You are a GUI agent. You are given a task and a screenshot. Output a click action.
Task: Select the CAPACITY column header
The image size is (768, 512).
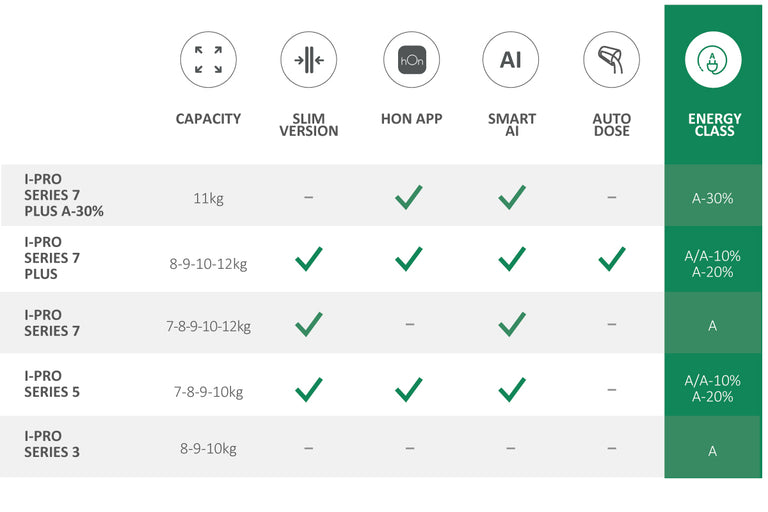click(x=208, y=119)
